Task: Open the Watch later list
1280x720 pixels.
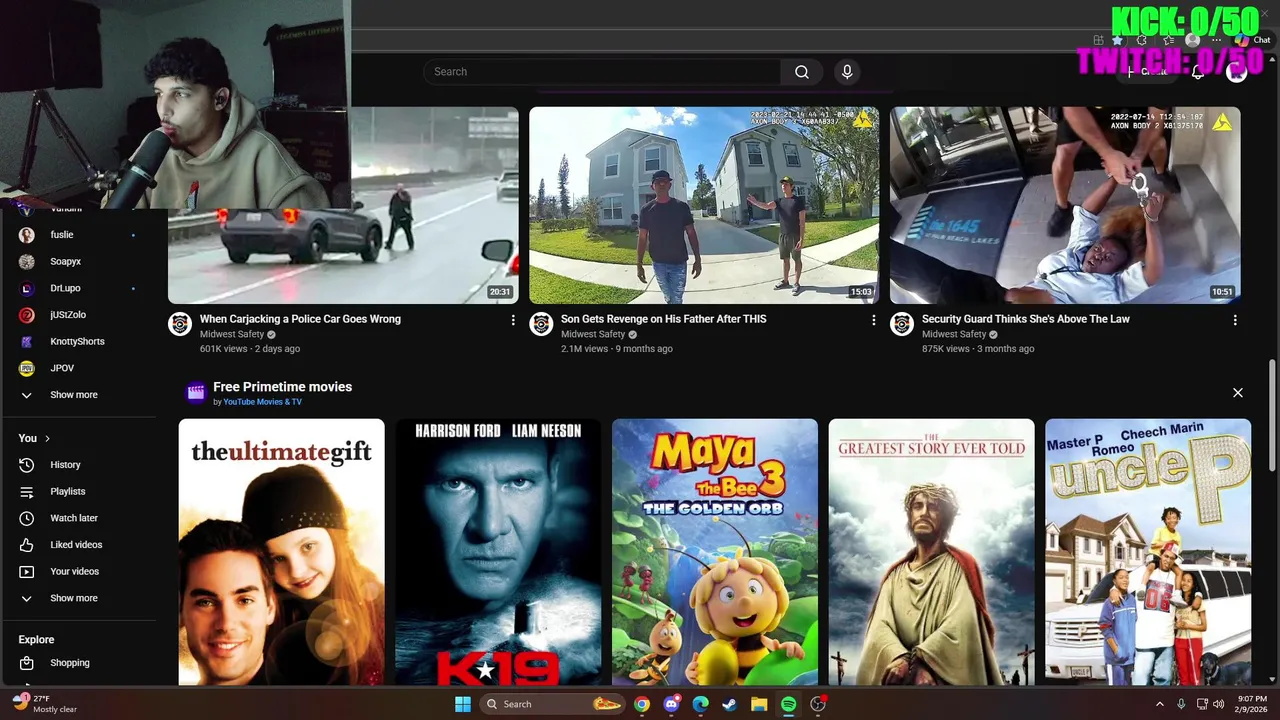Action: (x=74, y=518)
